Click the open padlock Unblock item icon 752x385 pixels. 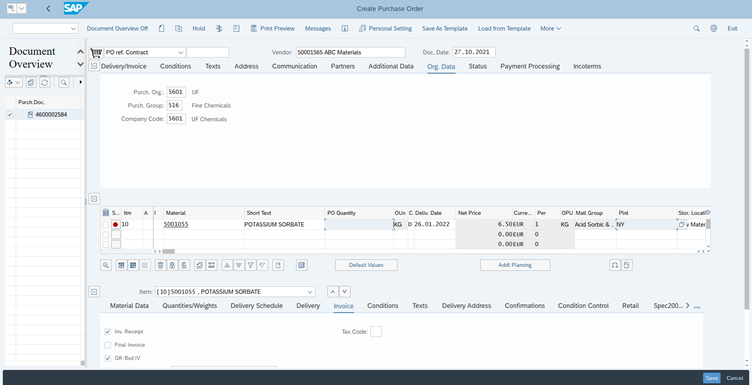coord(184,265)
